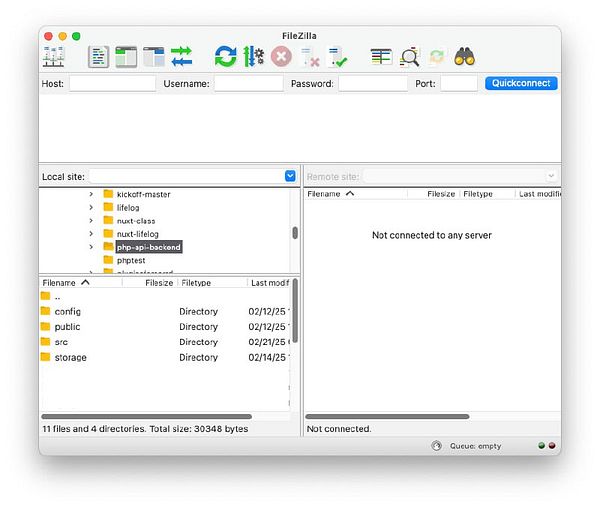
Task: Toggle directory comparison icon
Action: click(x=409, y=57)
